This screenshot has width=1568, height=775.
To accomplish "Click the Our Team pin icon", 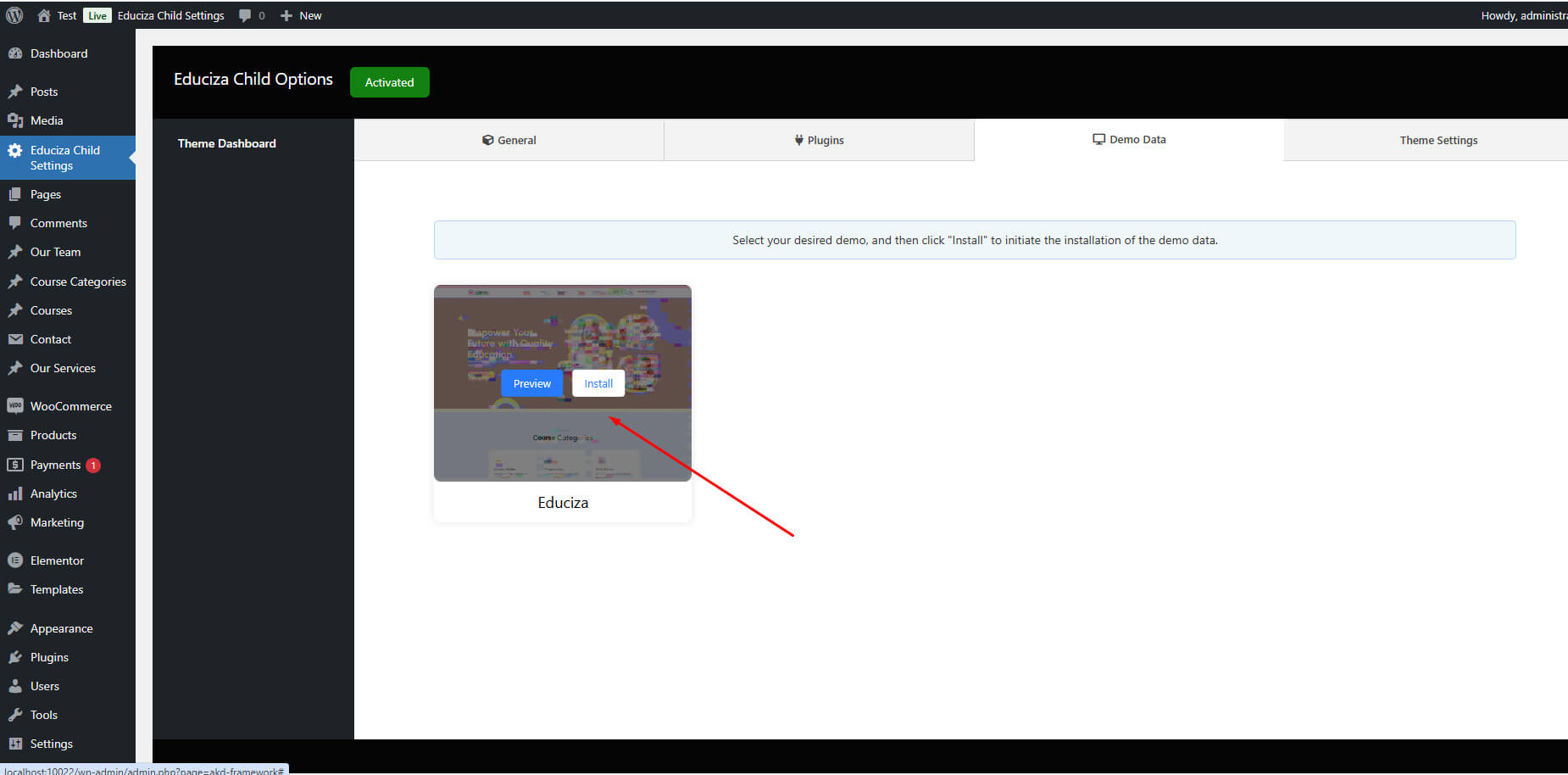I will (x=15, y=252).
